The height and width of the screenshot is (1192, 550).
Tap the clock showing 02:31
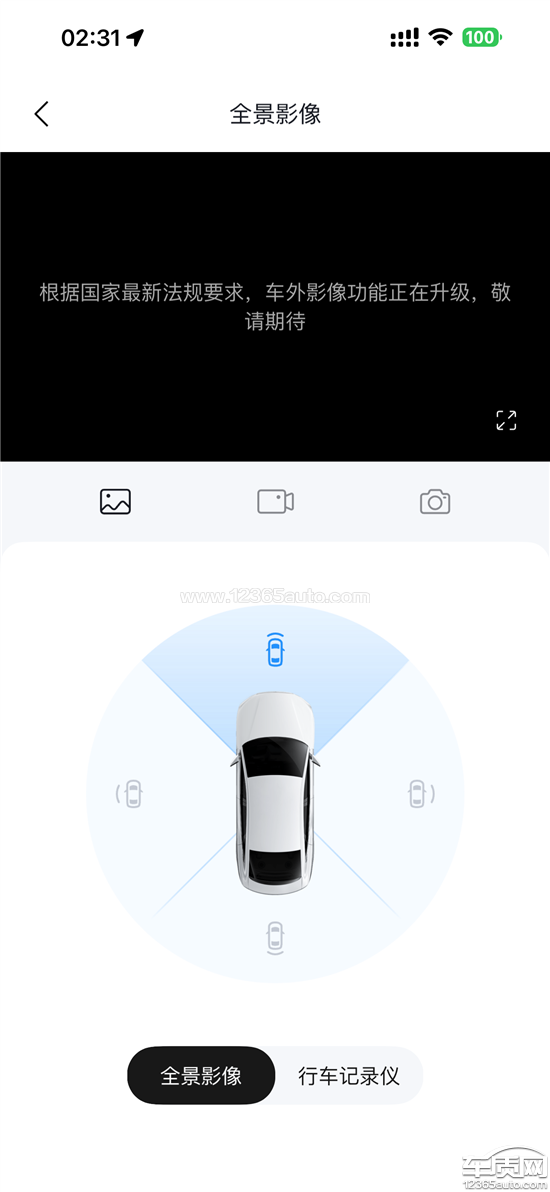click(91, 38)
